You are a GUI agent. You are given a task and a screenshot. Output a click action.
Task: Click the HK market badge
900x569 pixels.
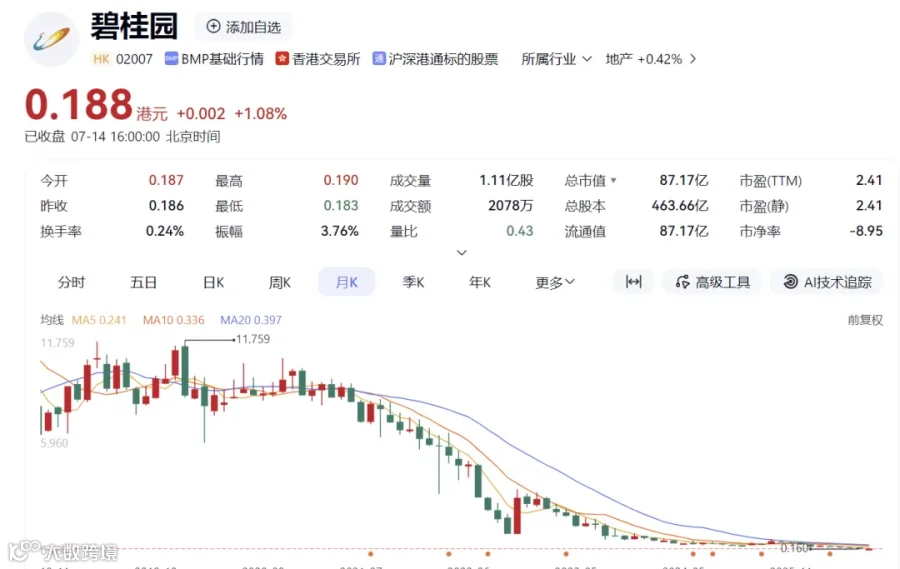click(101, 59)
